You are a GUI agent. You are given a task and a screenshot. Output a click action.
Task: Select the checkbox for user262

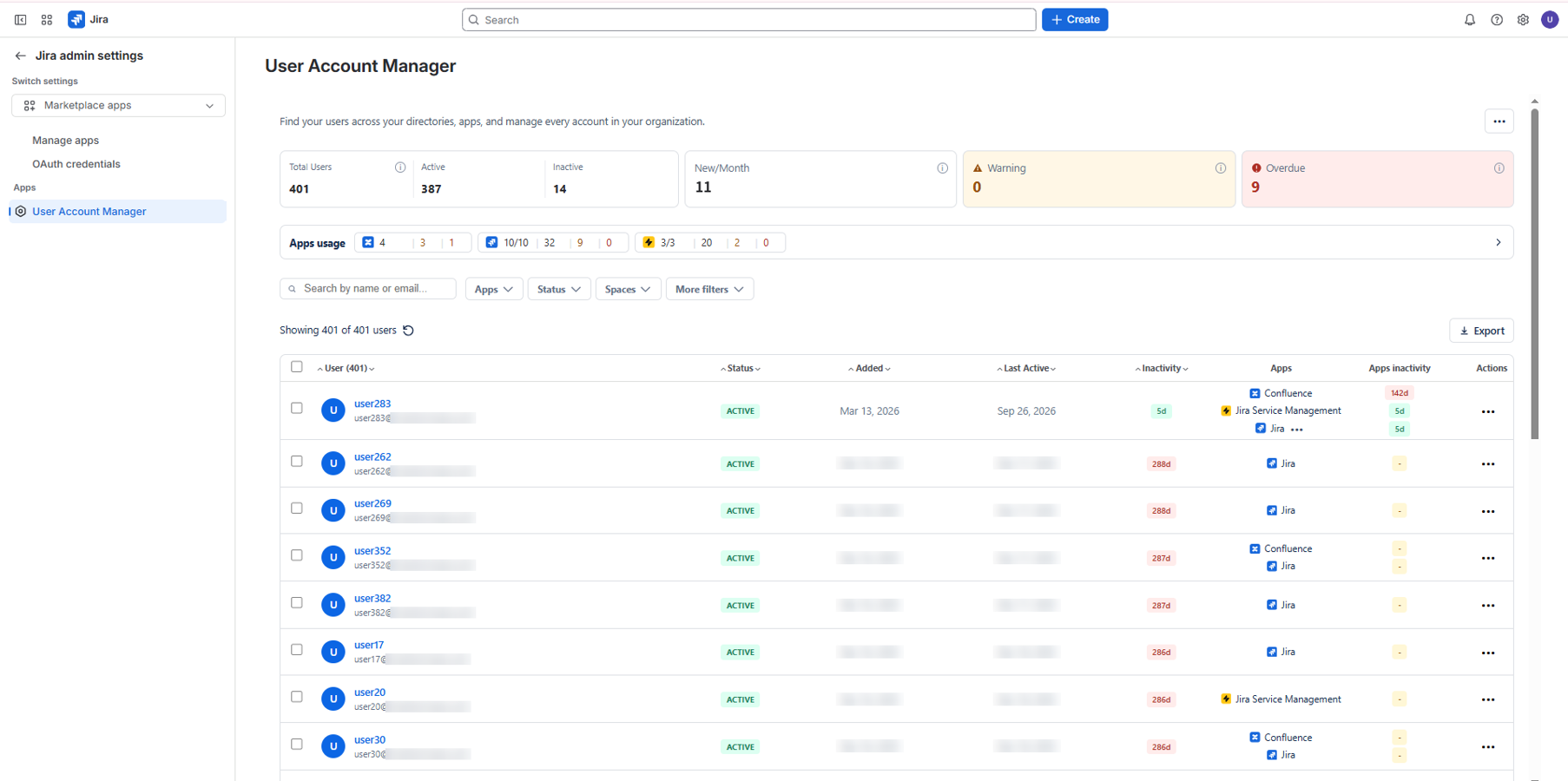click(297, 461)
